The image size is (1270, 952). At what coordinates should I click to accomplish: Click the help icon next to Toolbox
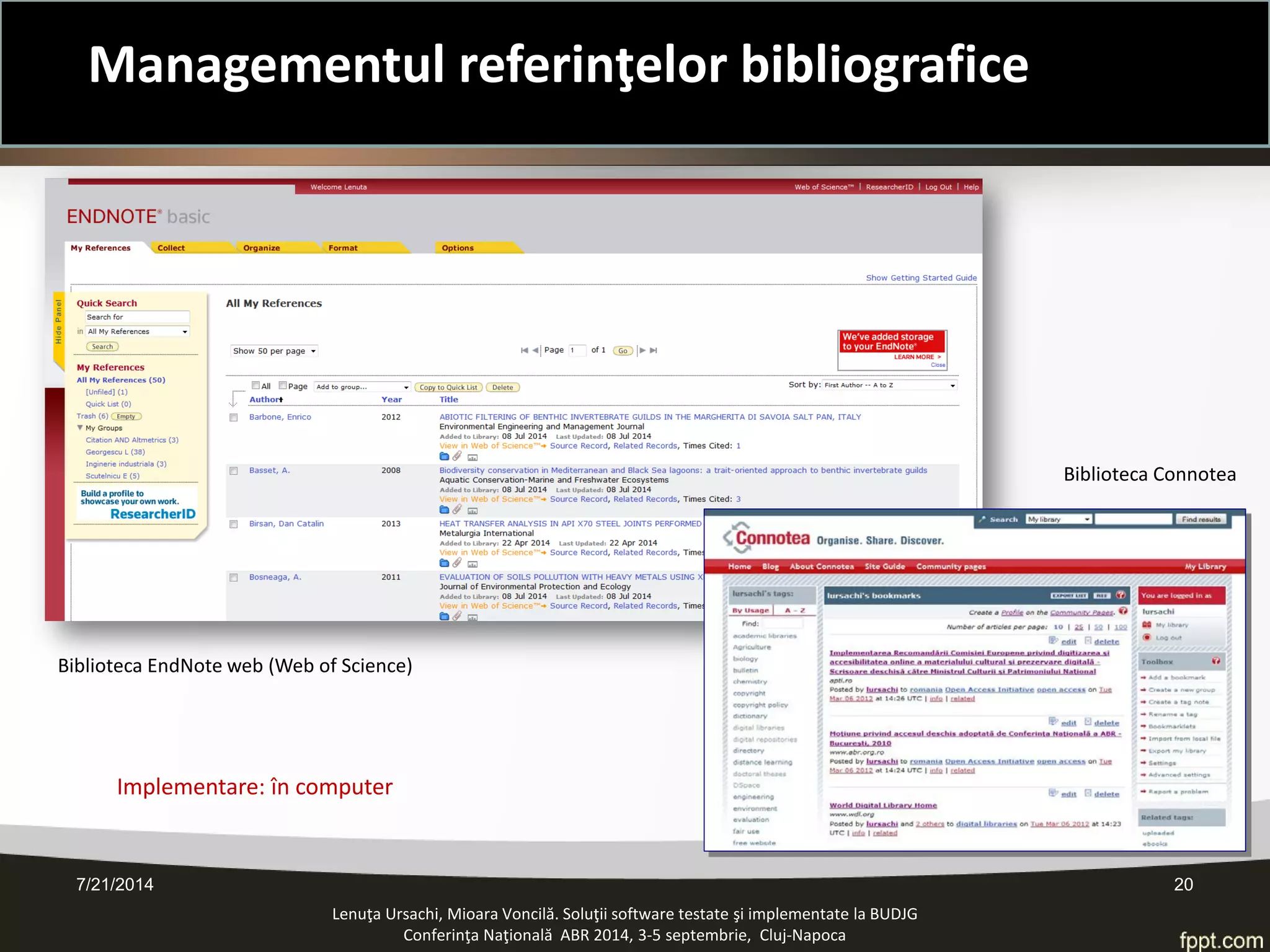[x=1216, y=661]
